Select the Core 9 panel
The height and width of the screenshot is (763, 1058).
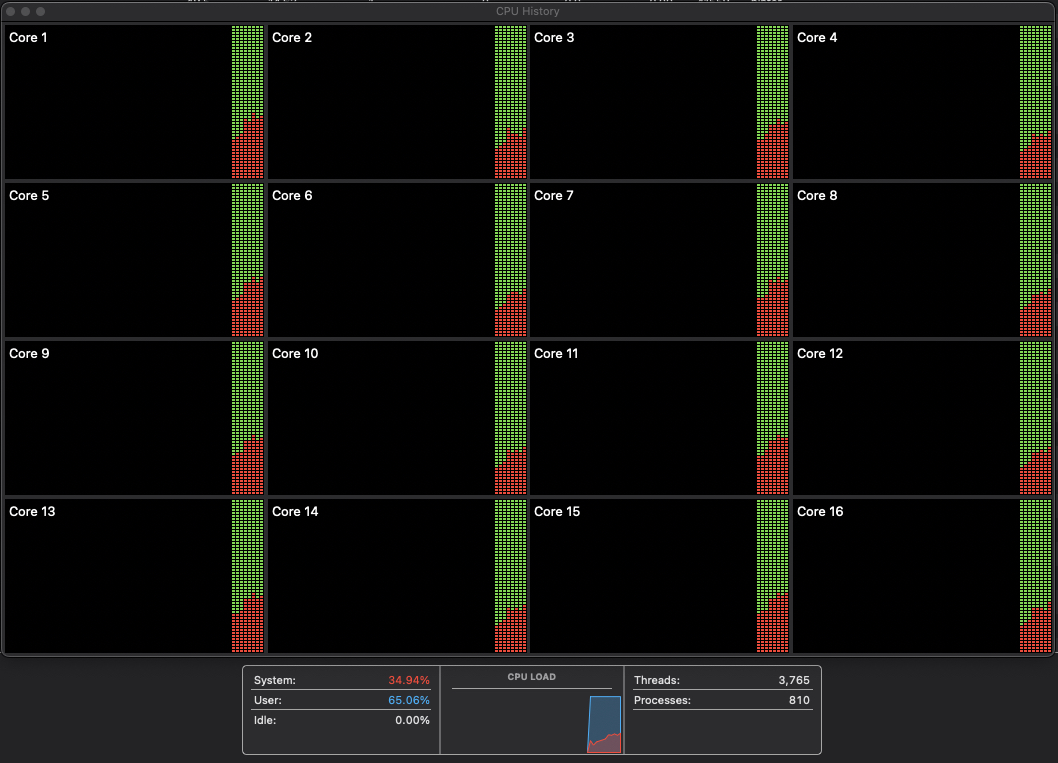click(x=135, y=418)
